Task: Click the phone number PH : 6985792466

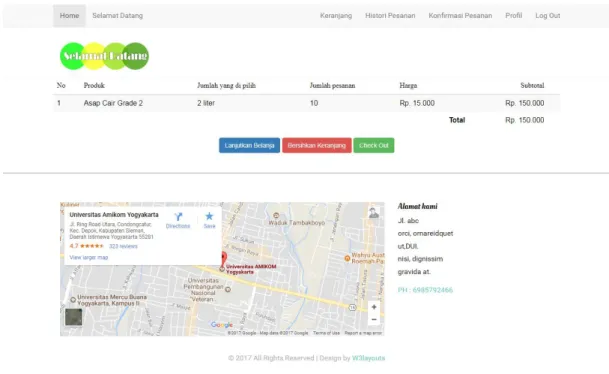Action: [425, 290]
